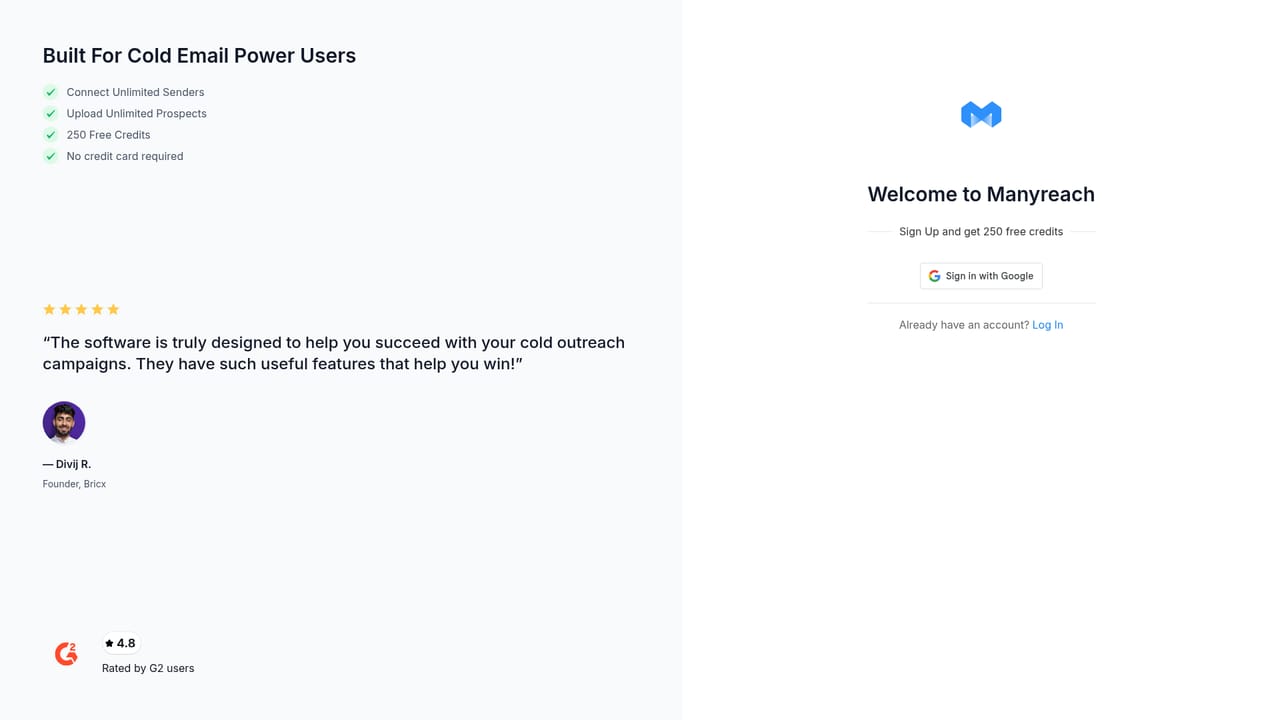This screenshot has height=720, width=1280.
Task: Click the check icon beside Upload Unlimited Prospects
Action: (50, 113)
